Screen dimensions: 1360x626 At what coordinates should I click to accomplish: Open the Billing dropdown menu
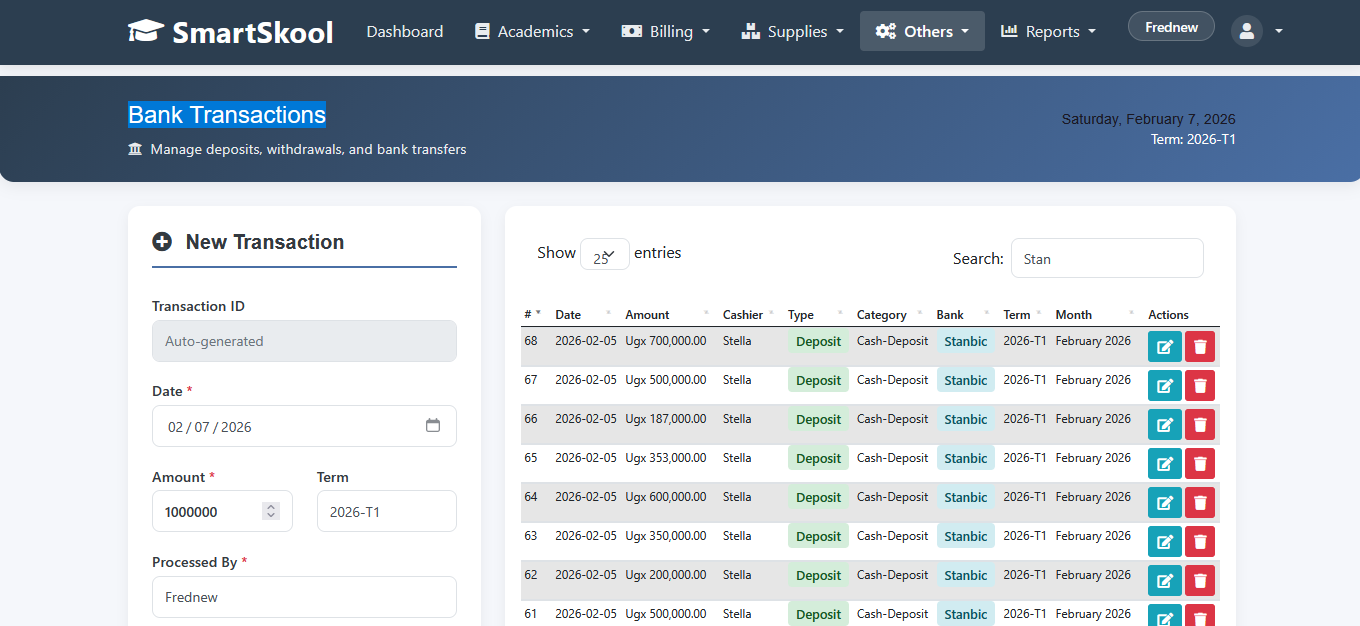(665, 31)
